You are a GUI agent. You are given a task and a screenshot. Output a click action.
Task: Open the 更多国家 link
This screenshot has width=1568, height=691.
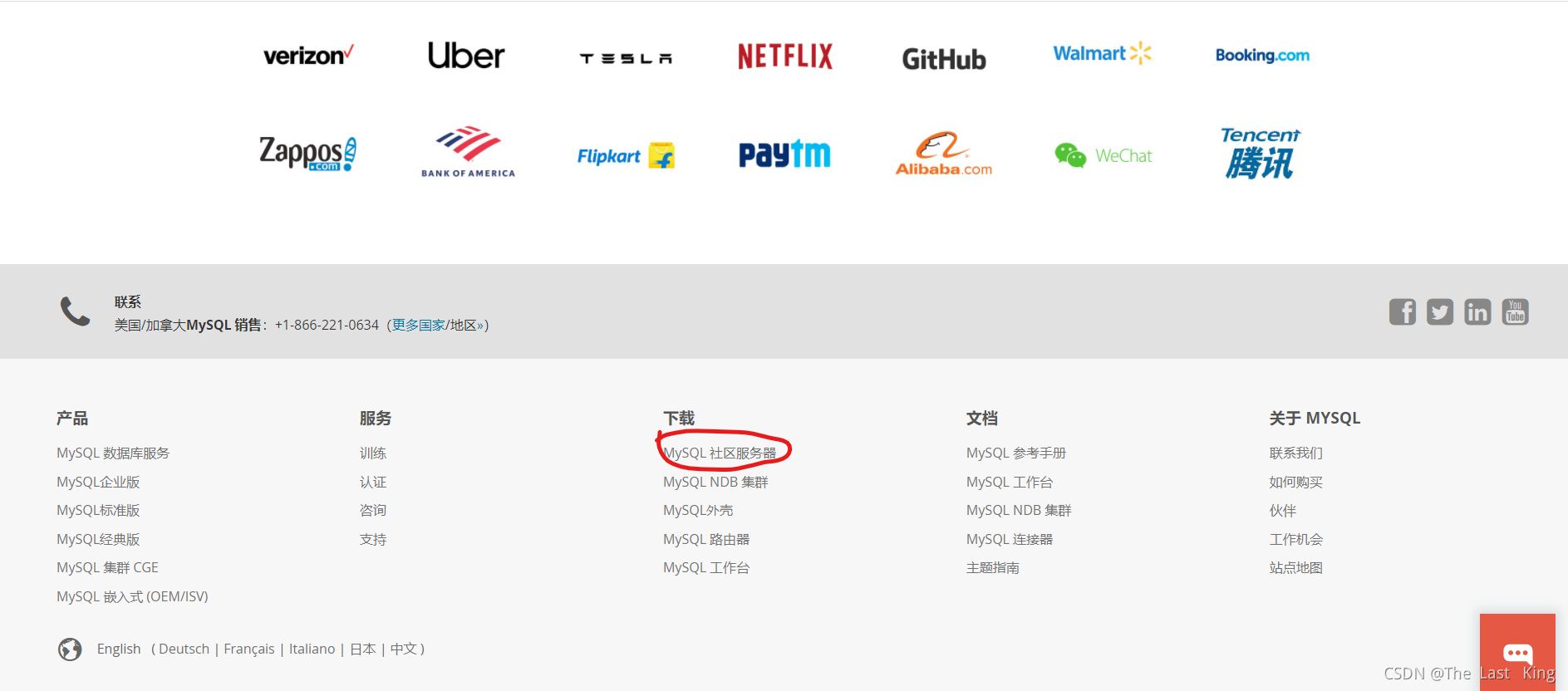pyautogui.click(x=419, y=325)
